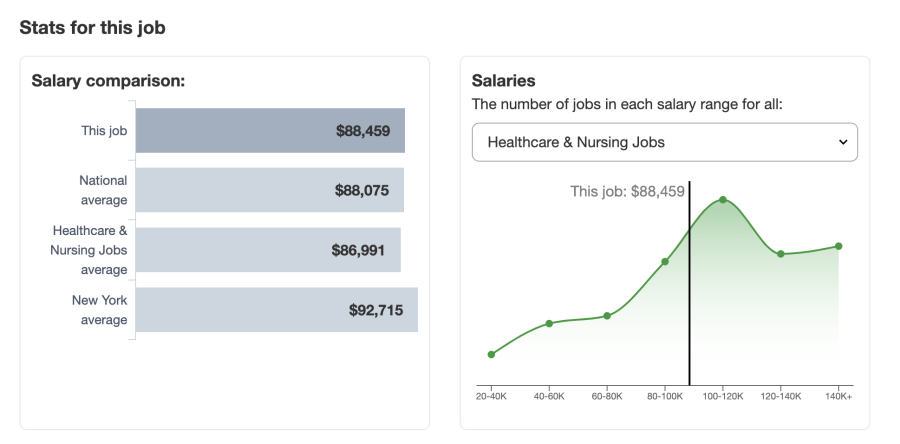
Task: Click the 100-120K axis label
Action: coord(723,396)
